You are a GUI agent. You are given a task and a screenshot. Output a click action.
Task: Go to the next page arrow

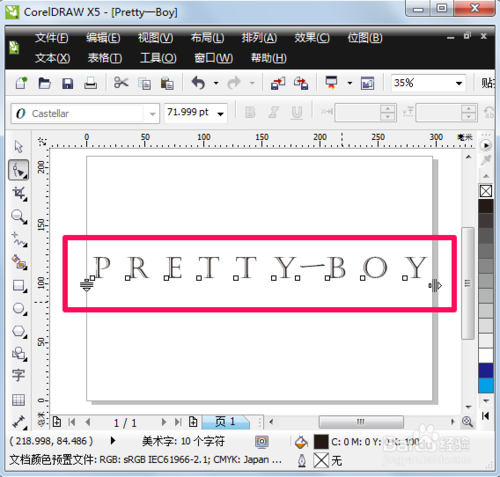pos(163,423)
